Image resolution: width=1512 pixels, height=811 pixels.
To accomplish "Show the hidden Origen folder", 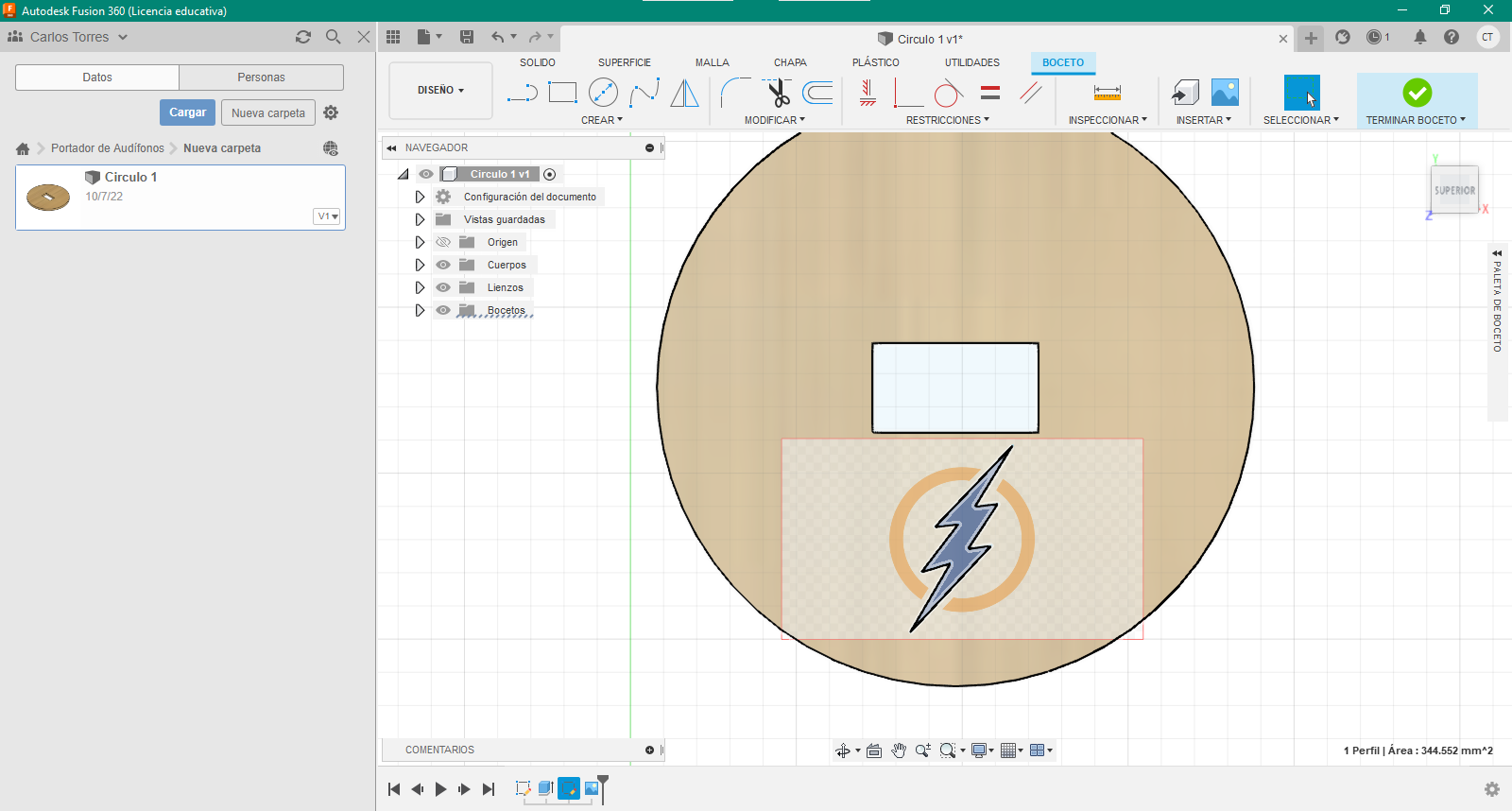I will (x=443, y=242).
